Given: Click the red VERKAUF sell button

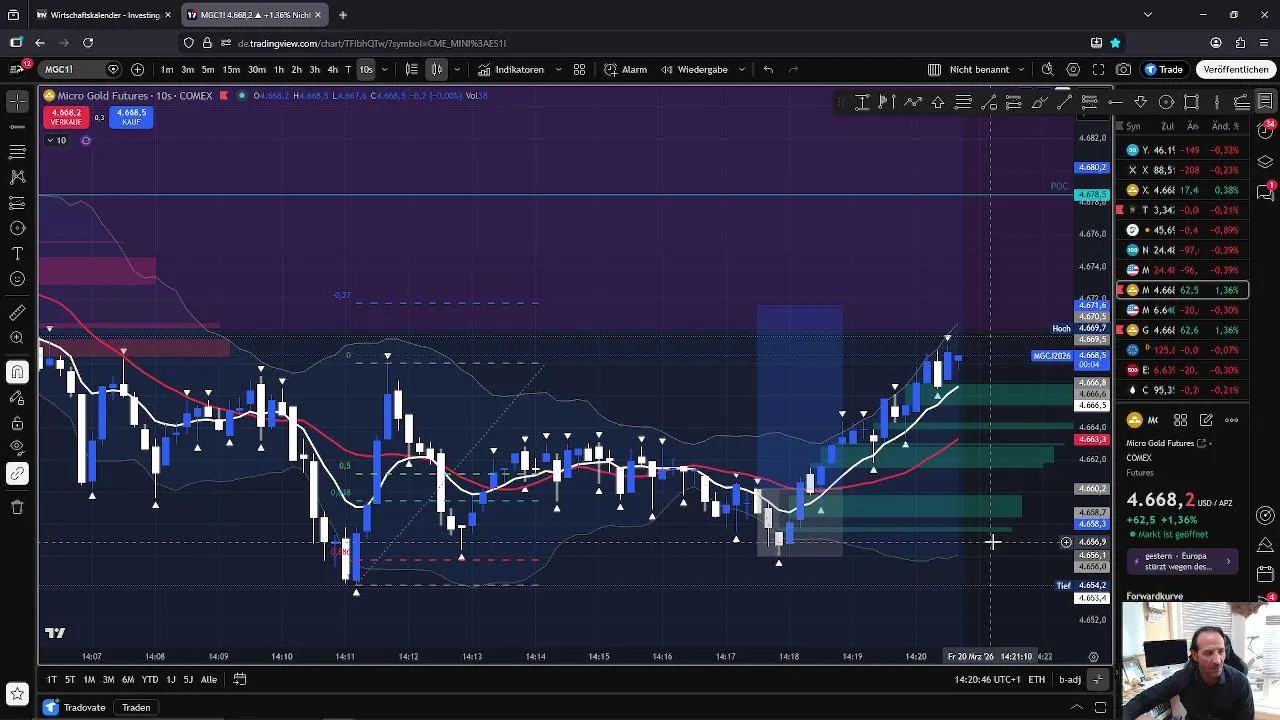Looking at the screenshot, I should click(66, 117).
